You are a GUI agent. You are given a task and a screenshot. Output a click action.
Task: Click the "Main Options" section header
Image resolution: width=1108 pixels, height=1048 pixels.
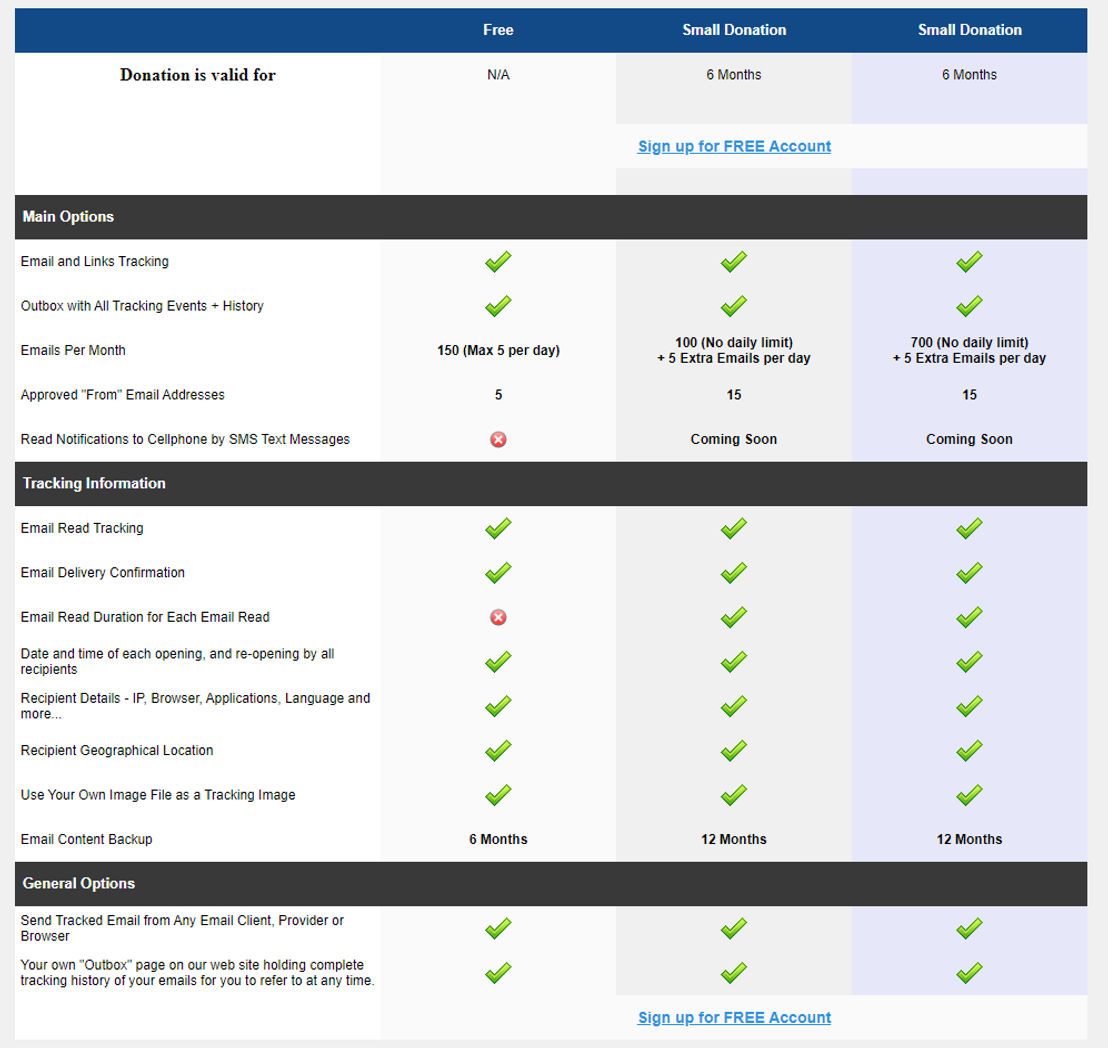pyautogui.click(x=68, y=217)
